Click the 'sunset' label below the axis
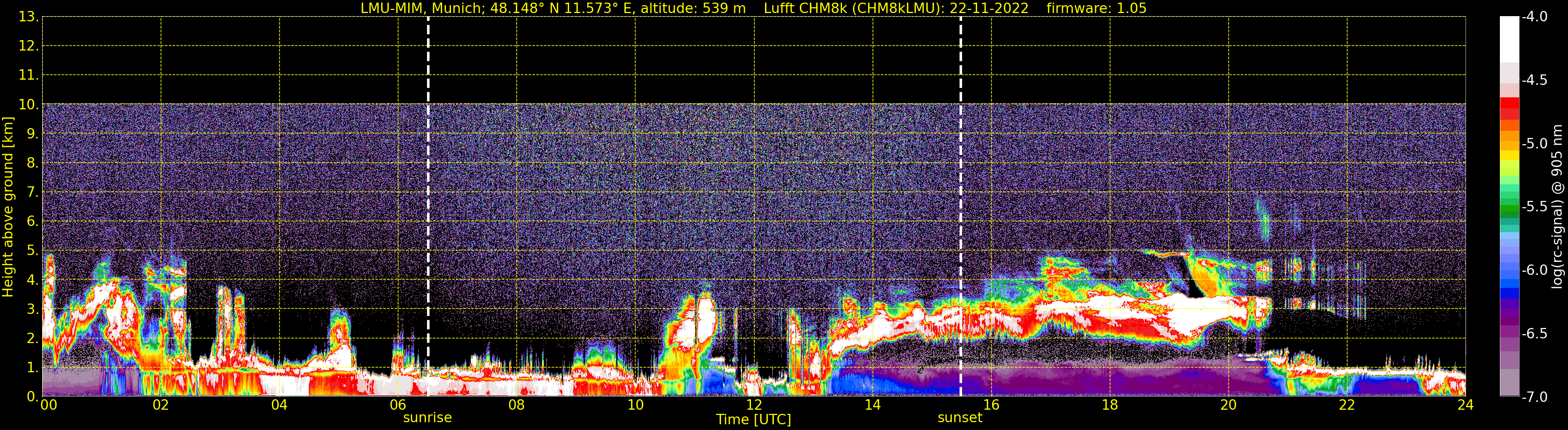Screen dimensions: 1568x430 click(960, 418)
